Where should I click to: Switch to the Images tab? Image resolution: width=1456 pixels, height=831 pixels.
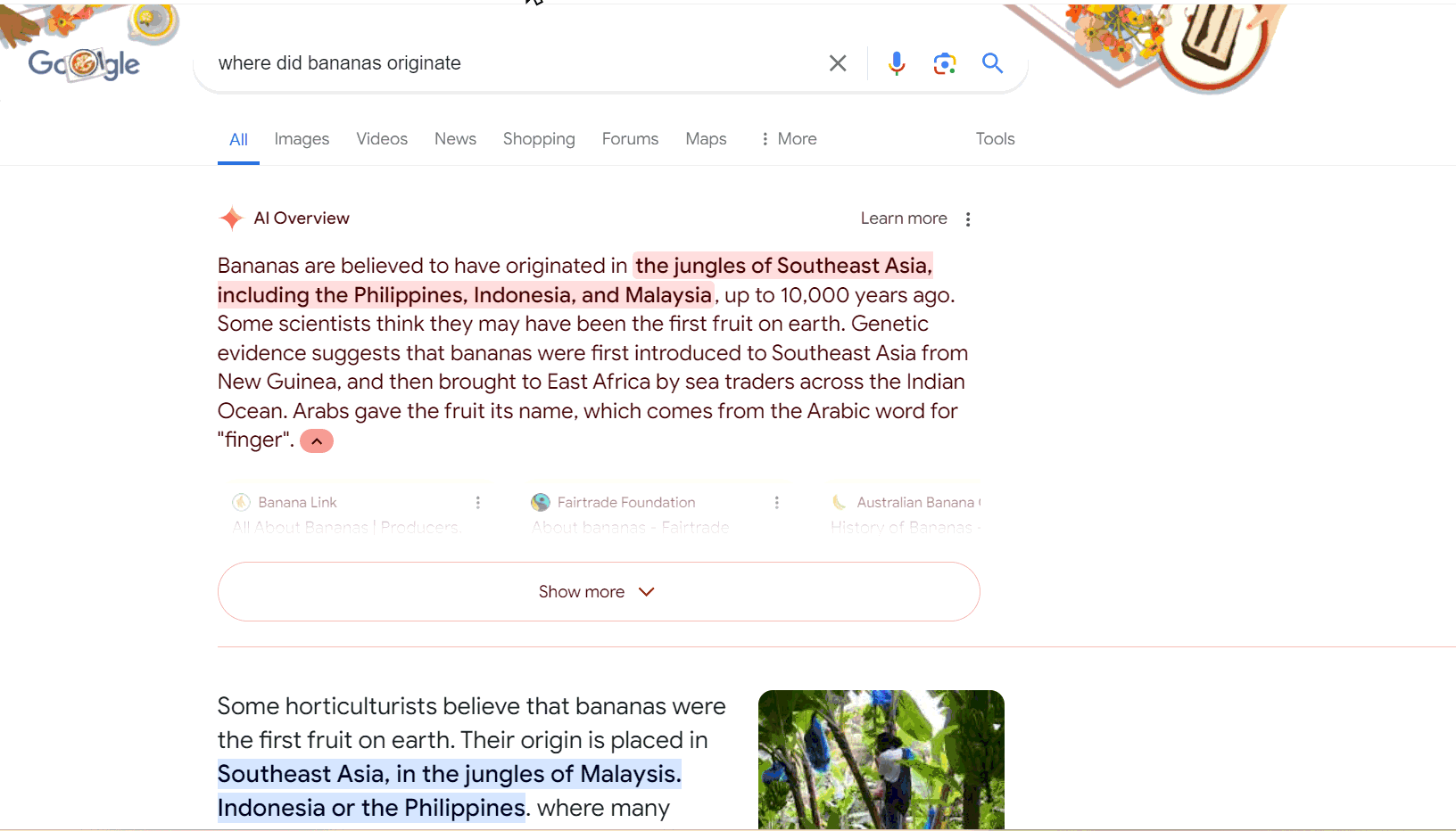(x=302, y=139)
